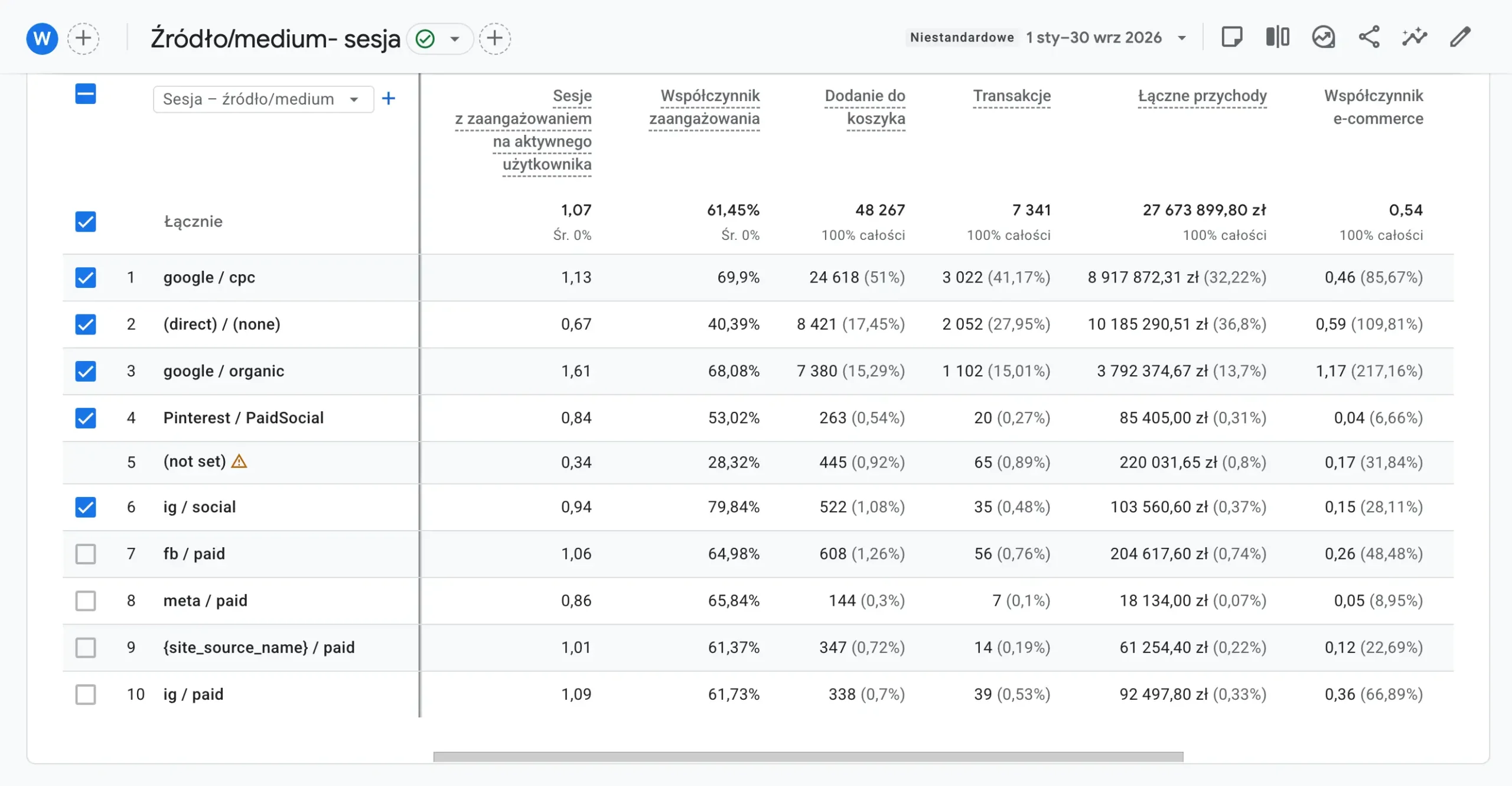Add secondary dimension with blue plus

(x=389, y=99)
